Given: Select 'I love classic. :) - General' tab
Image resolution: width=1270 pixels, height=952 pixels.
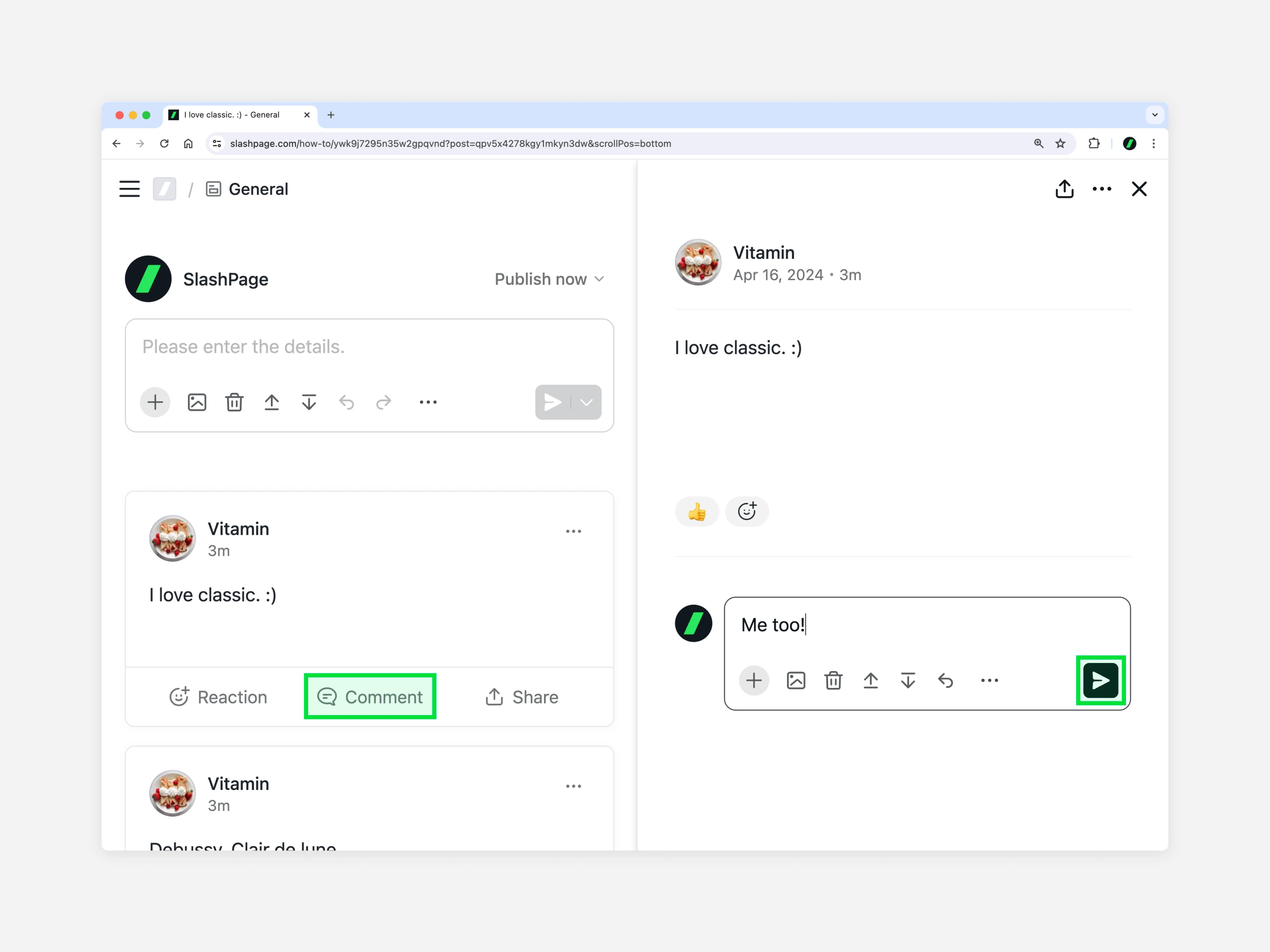Looking at the screenshot, I should coord(240,115).
